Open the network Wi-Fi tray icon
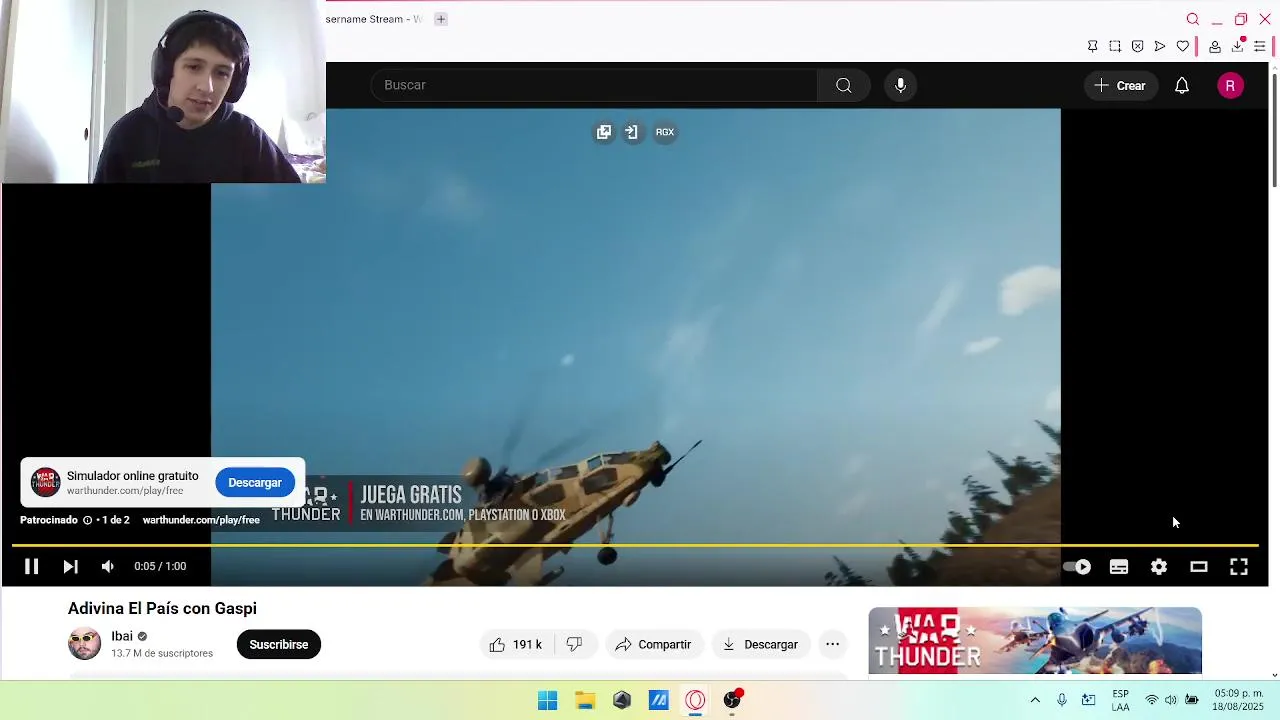 pyautogui.click(x=1152, y=700)
